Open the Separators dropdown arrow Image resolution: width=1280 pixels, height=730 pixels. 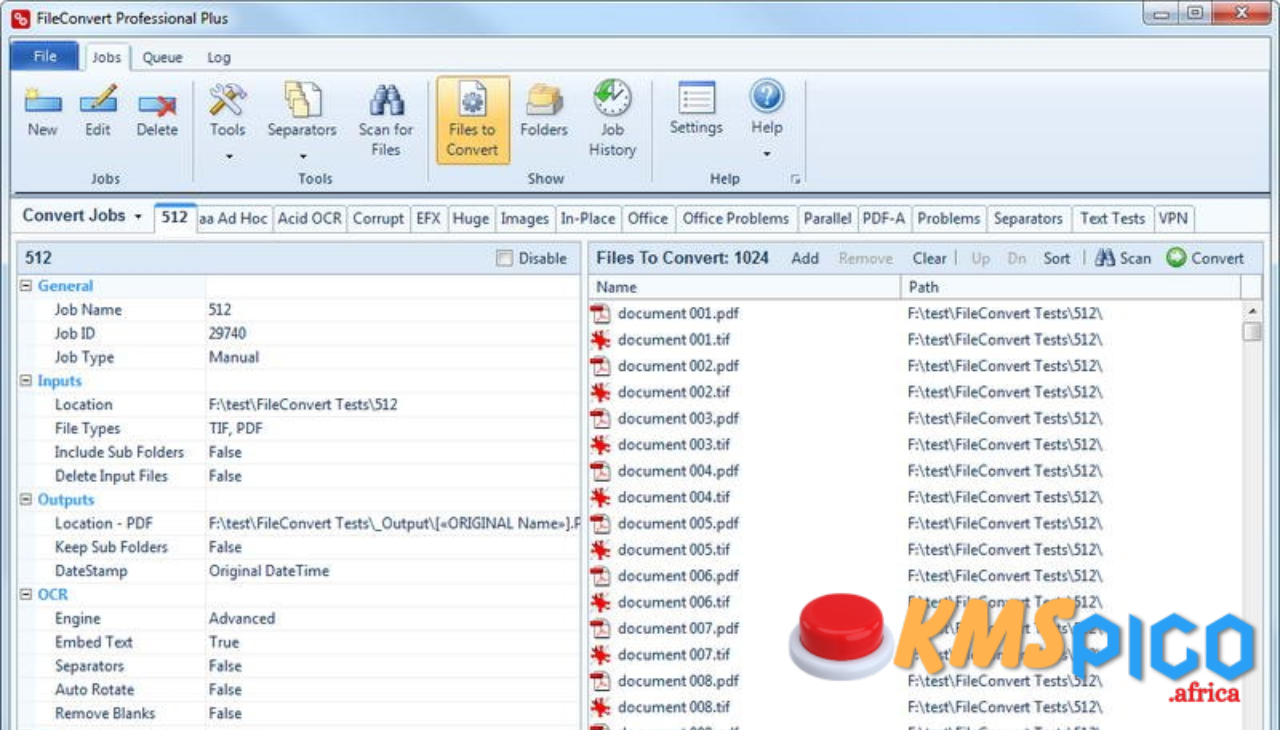point(302,156)
